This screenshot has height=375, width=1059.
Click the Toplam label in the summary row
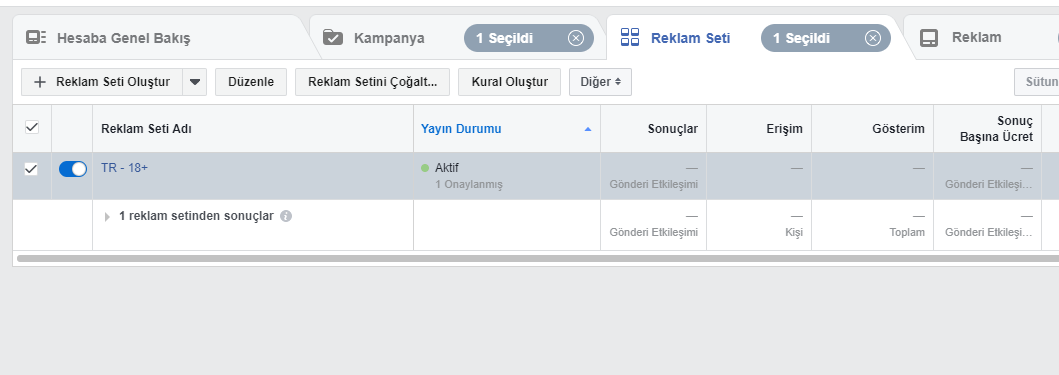click(907, 232)
